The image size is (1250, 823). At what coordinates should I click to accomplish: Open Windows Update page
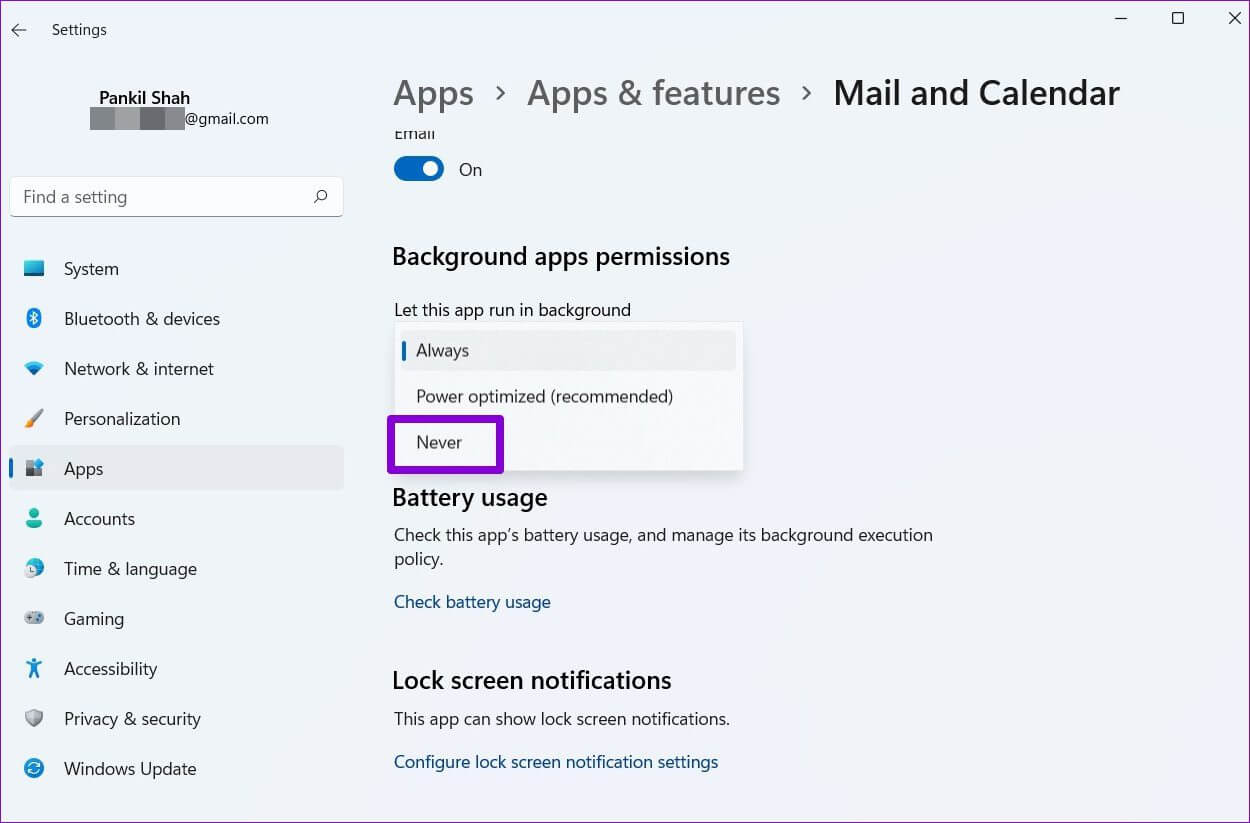point(176,769)
